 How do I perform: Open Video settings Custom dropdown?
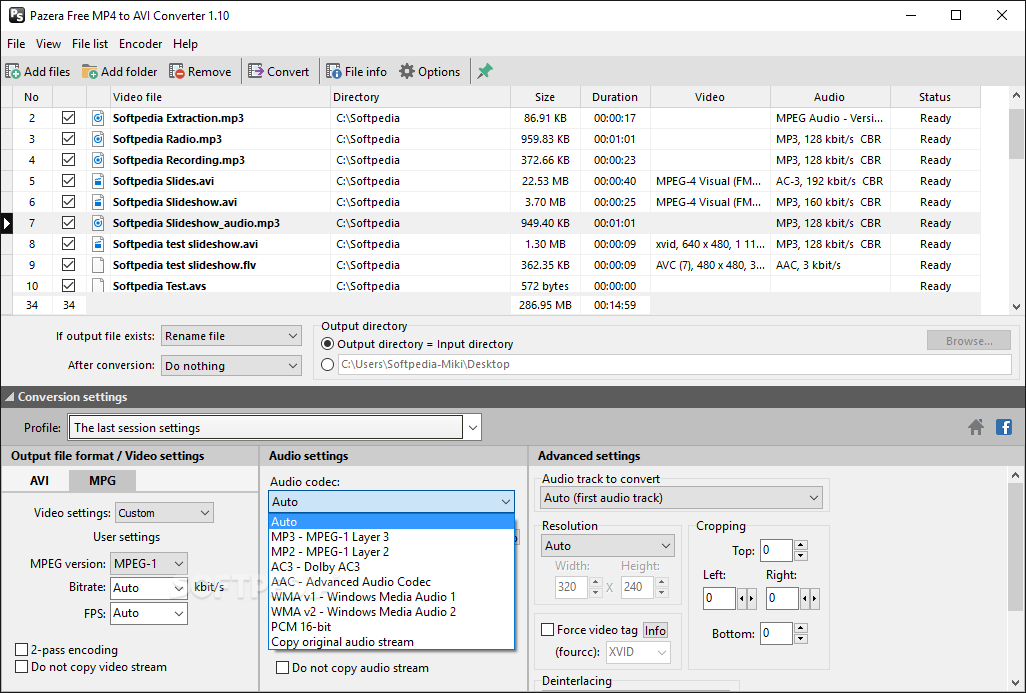coord(164,513)
